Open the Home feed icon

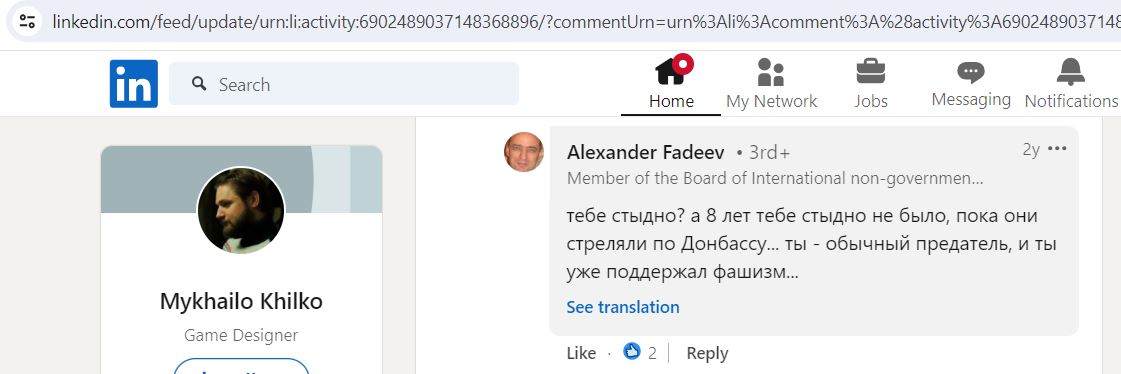pos(673,70)
